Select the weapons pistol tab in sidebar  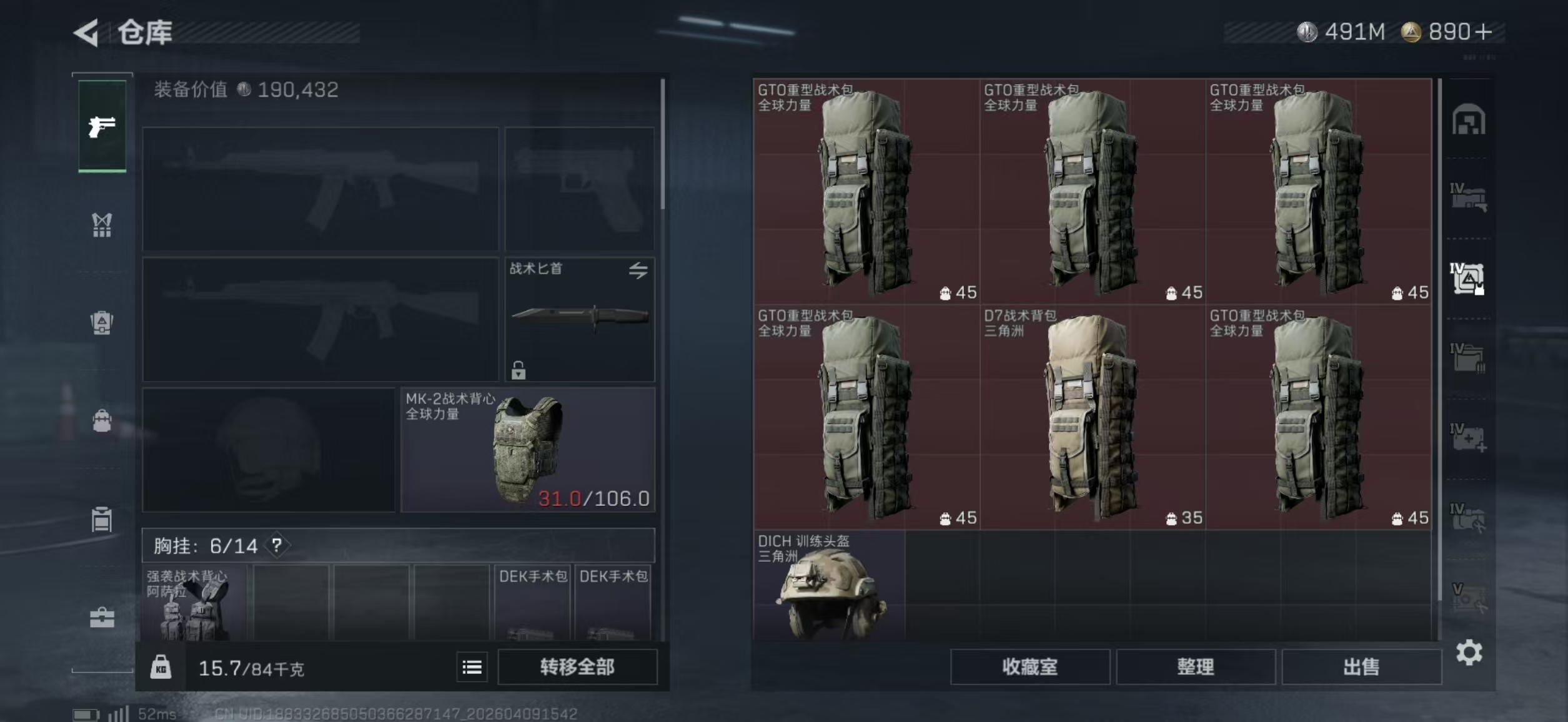click(x=102, y=126)
